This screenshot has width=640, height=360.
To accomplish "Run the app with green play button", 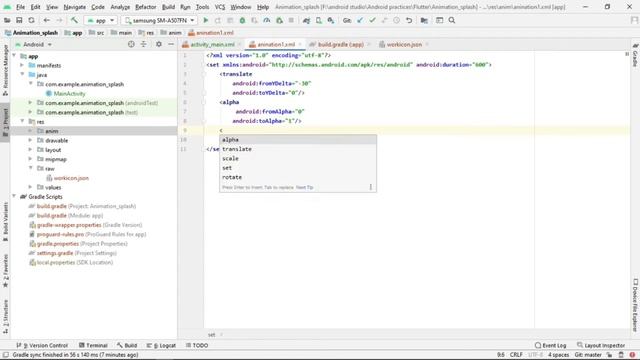I will point(206,20).
